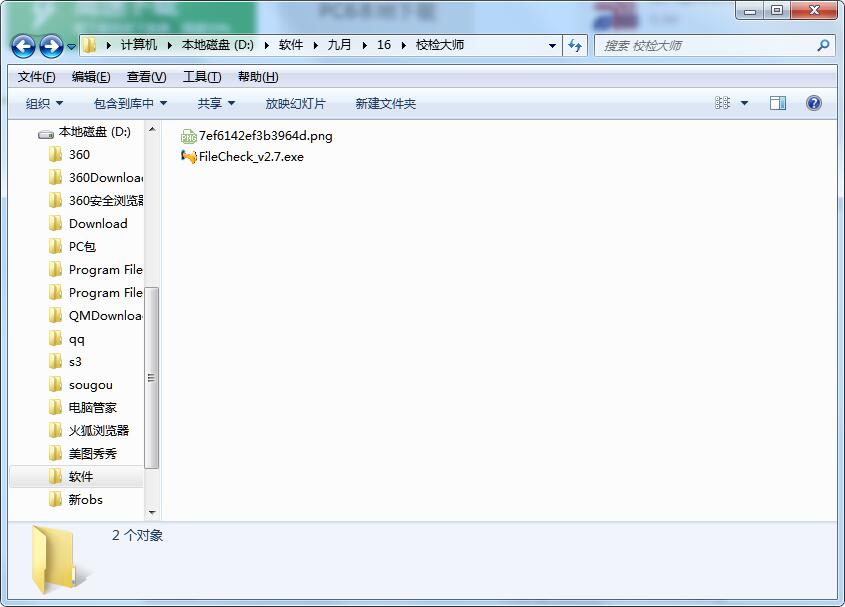Click the navigation tree scrollbar thumb
Screen dimensions: 845x607
[152, 378]
